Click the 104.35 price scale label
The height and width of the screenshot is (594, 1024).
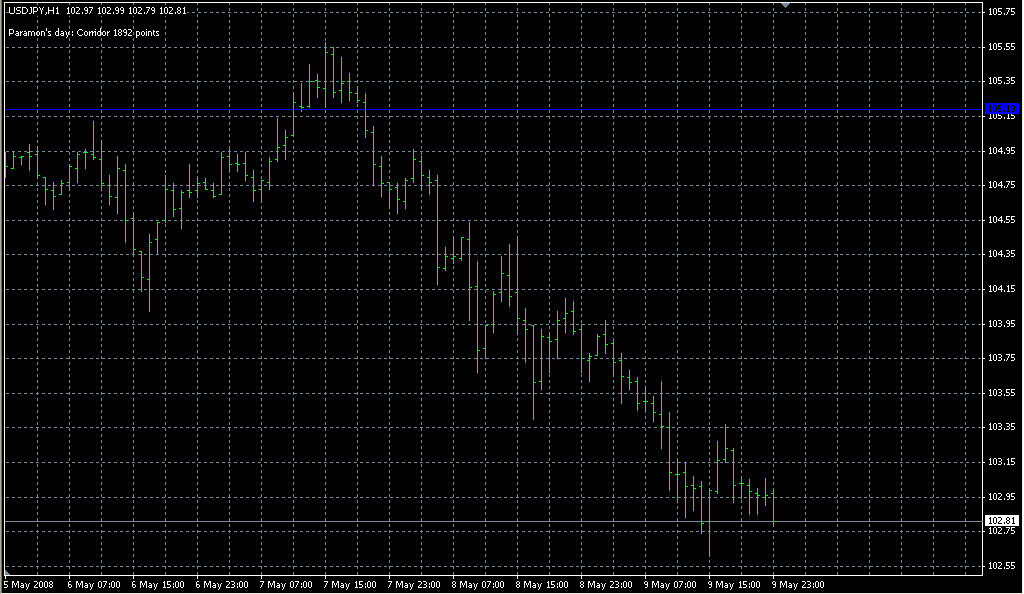[1001, 254]
